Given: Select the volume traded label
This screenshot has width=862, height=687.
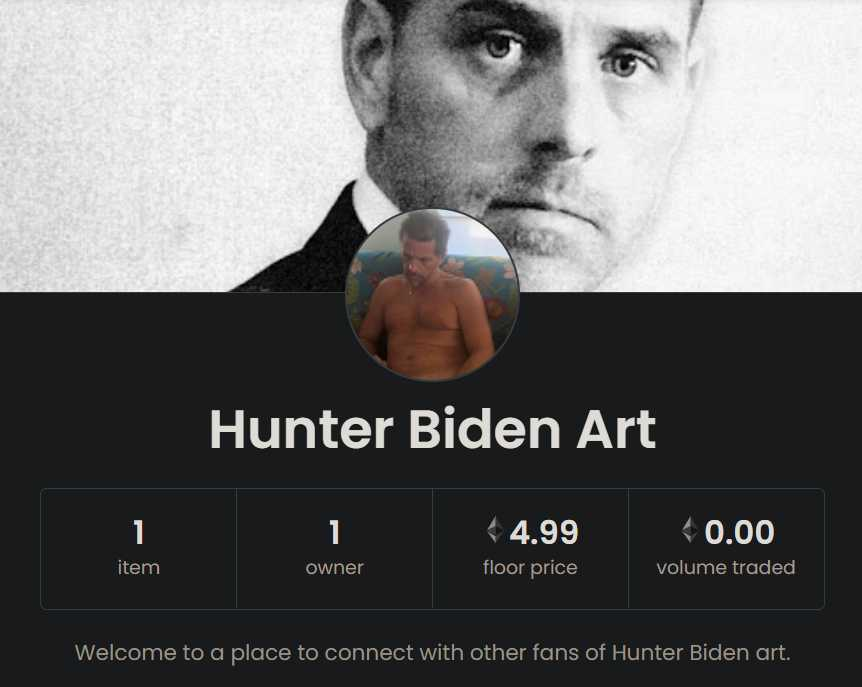Looking at the screenshot, I should point(726,567).
